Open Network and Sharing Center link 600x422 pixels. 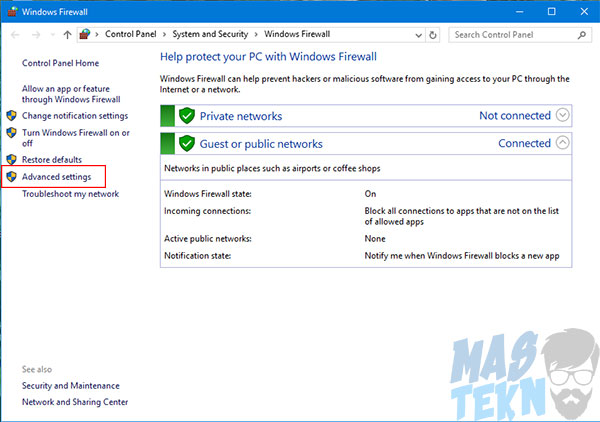[75, 402]
